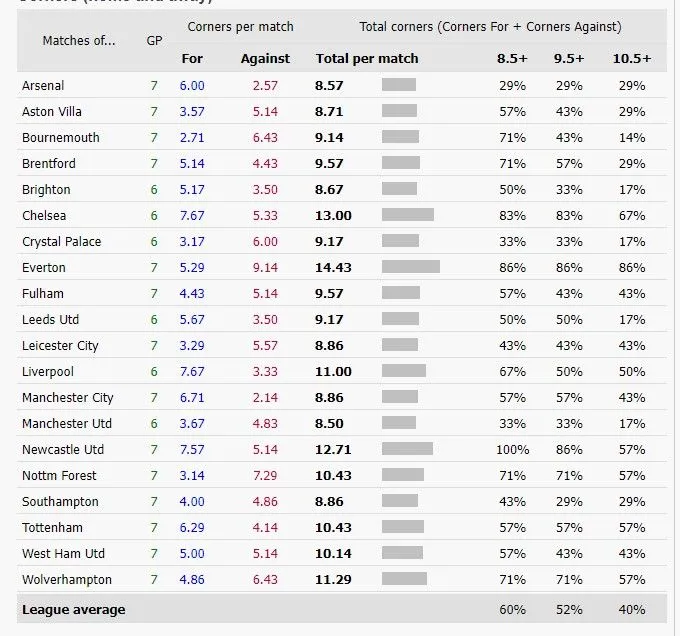Click the League average row label

pyautogui.click(x=74, y=609)
